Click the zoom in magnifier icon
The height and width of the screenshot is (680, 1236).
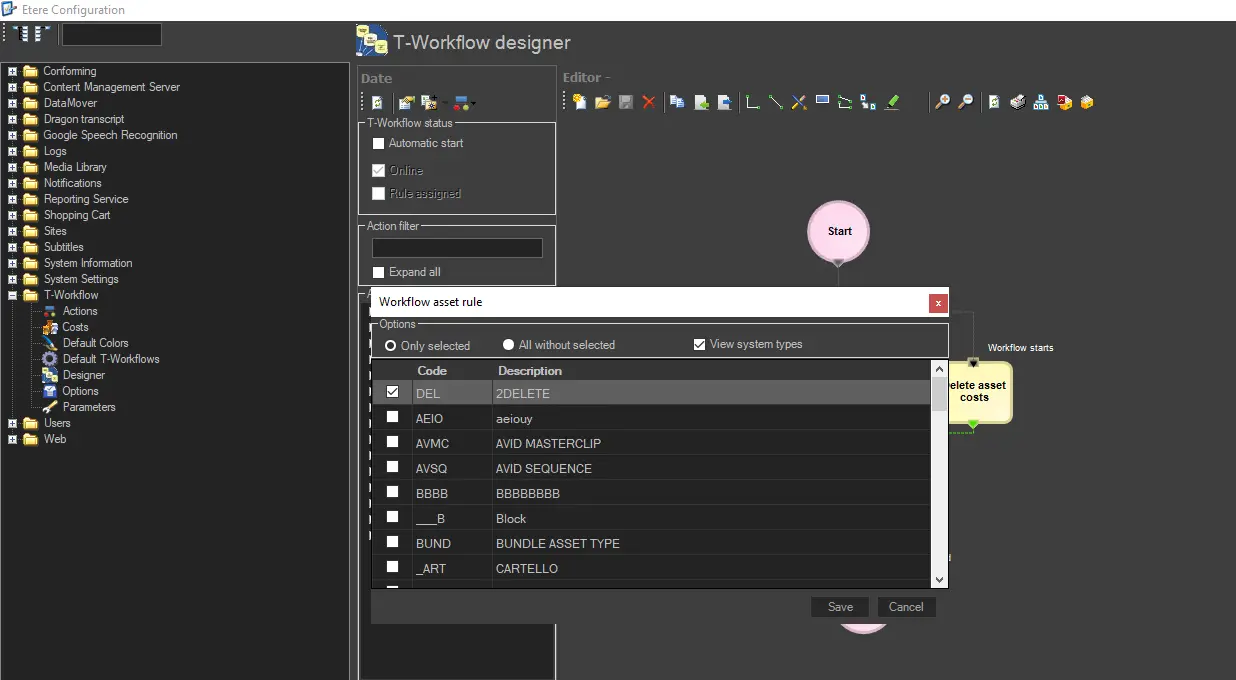coord(942,102)
